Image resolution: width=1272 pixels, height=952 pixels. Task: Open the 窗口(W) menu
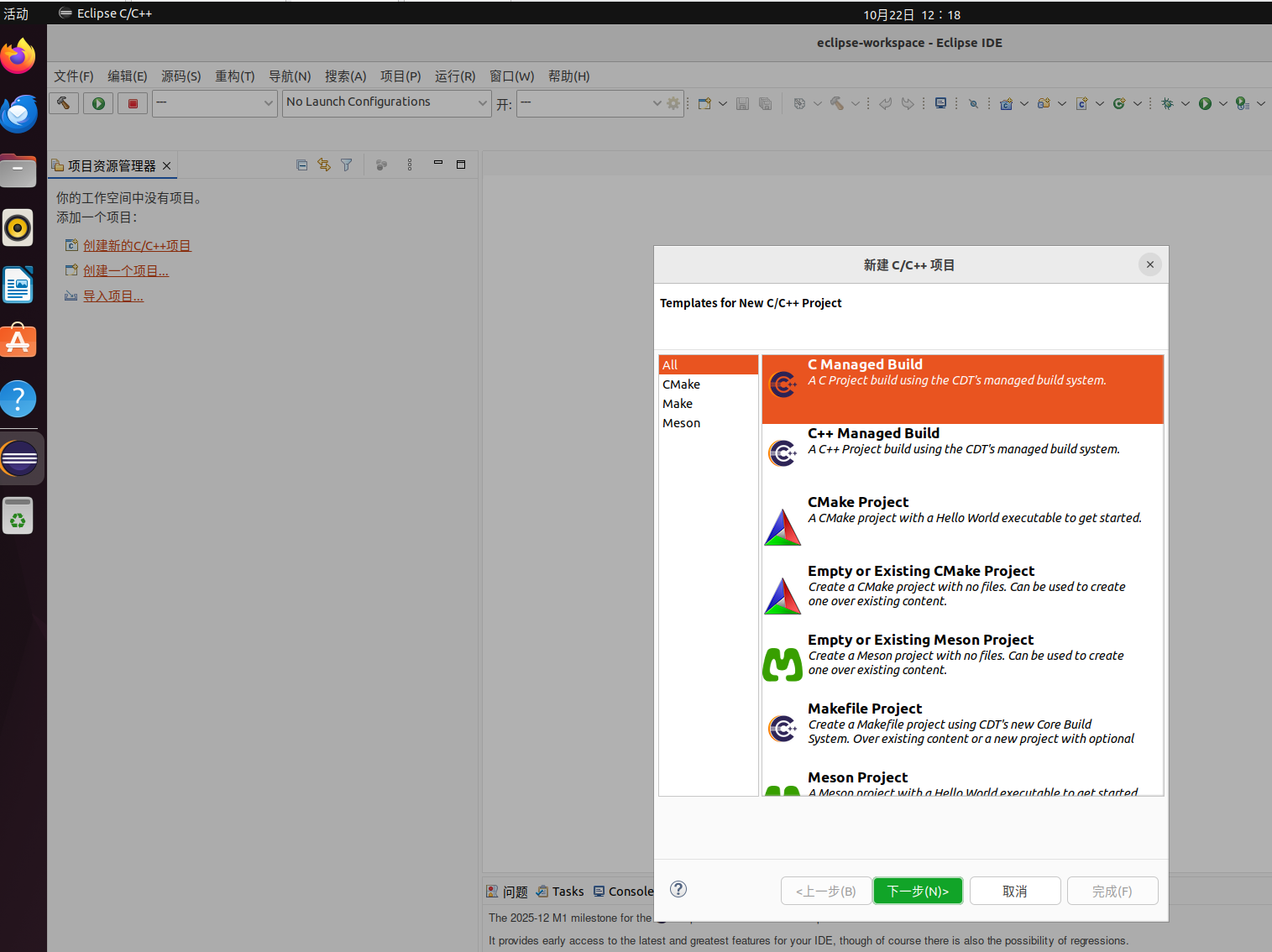(x=512, y=76)
